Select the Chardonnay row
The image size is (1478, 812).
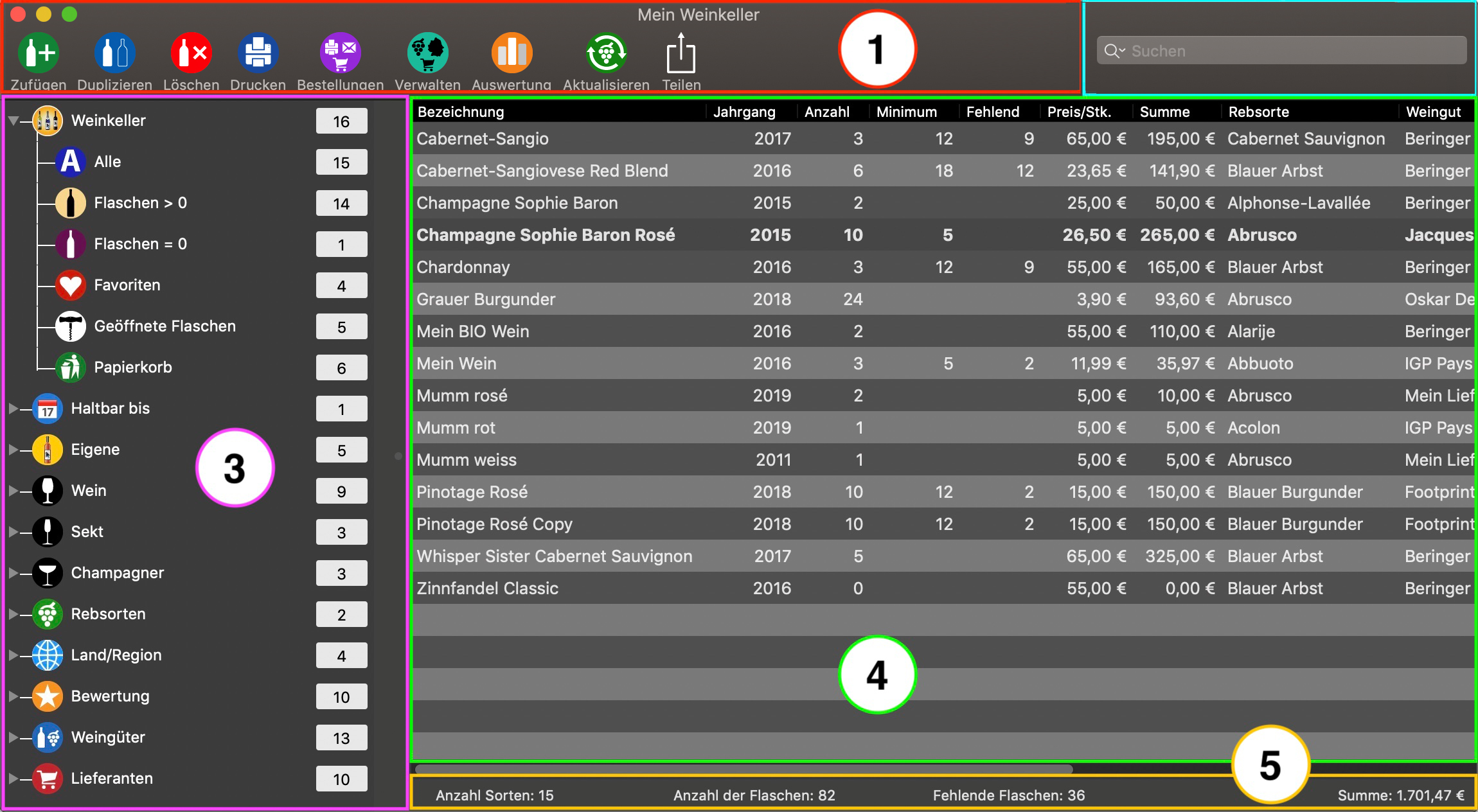[943, 267]
